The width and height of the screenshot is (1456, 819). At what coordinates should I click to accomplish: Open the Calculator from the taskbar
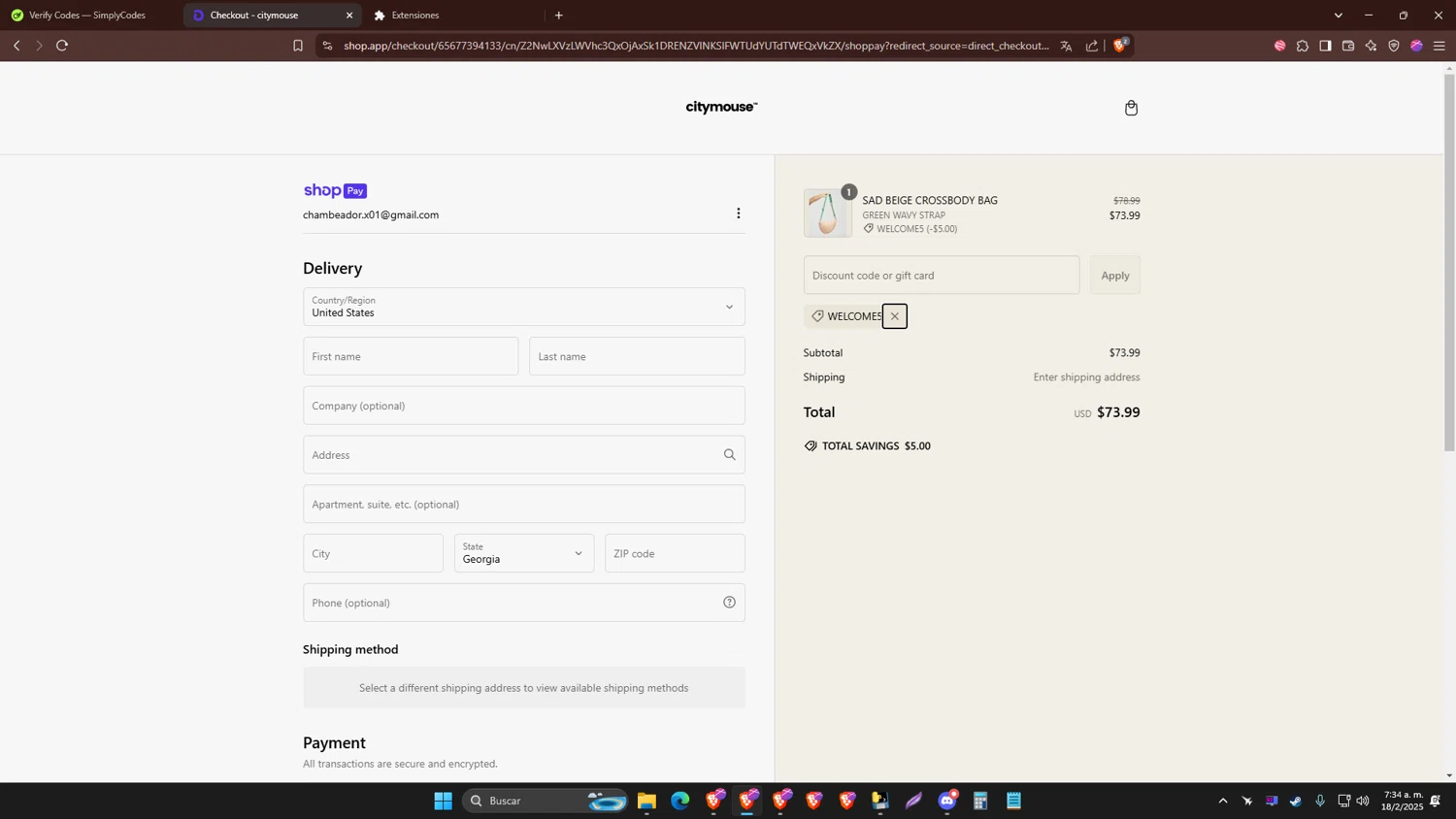pyautogui.click(x=980, y=801)
